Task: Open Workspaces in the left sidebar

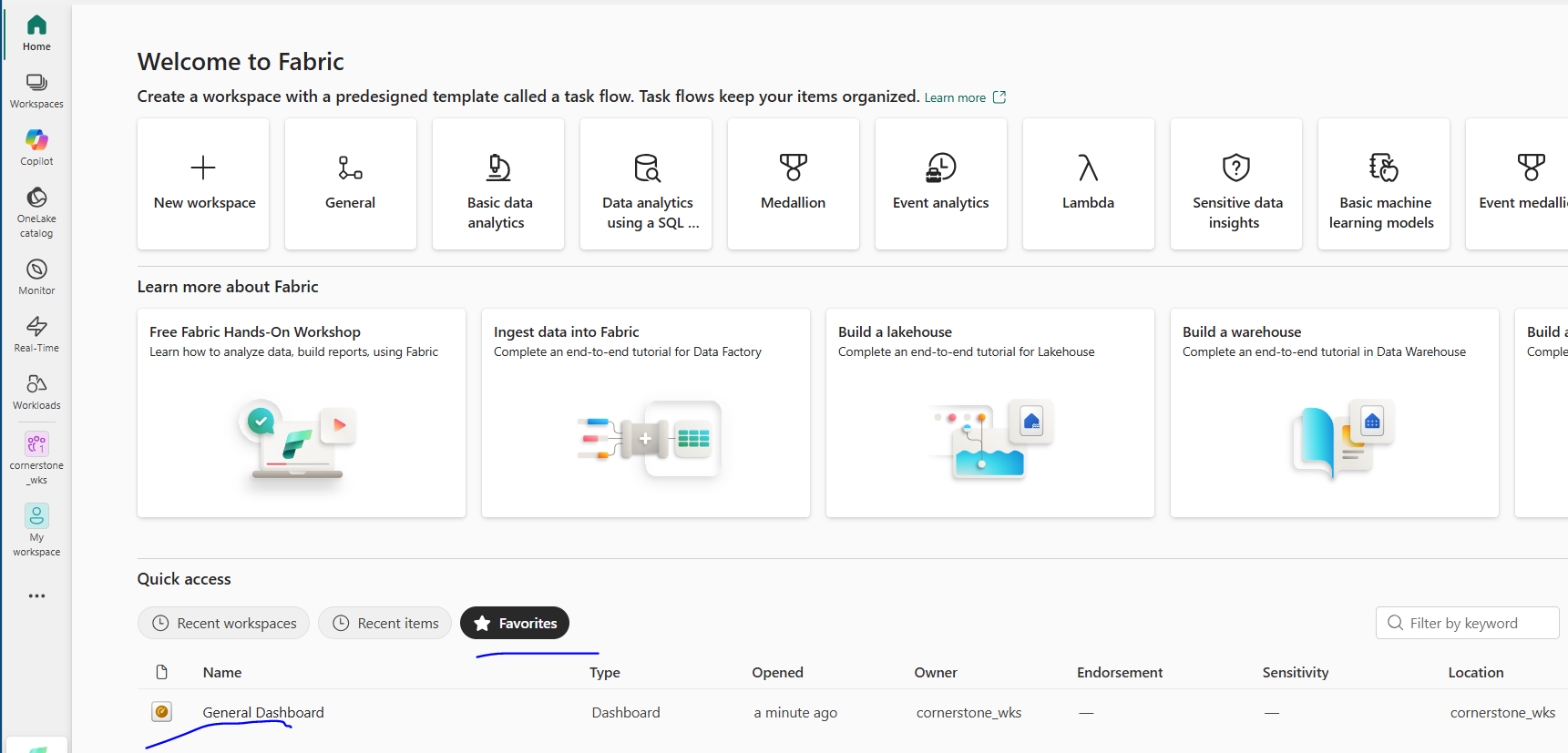Action: pyautogui.click(x=36, y=91)
